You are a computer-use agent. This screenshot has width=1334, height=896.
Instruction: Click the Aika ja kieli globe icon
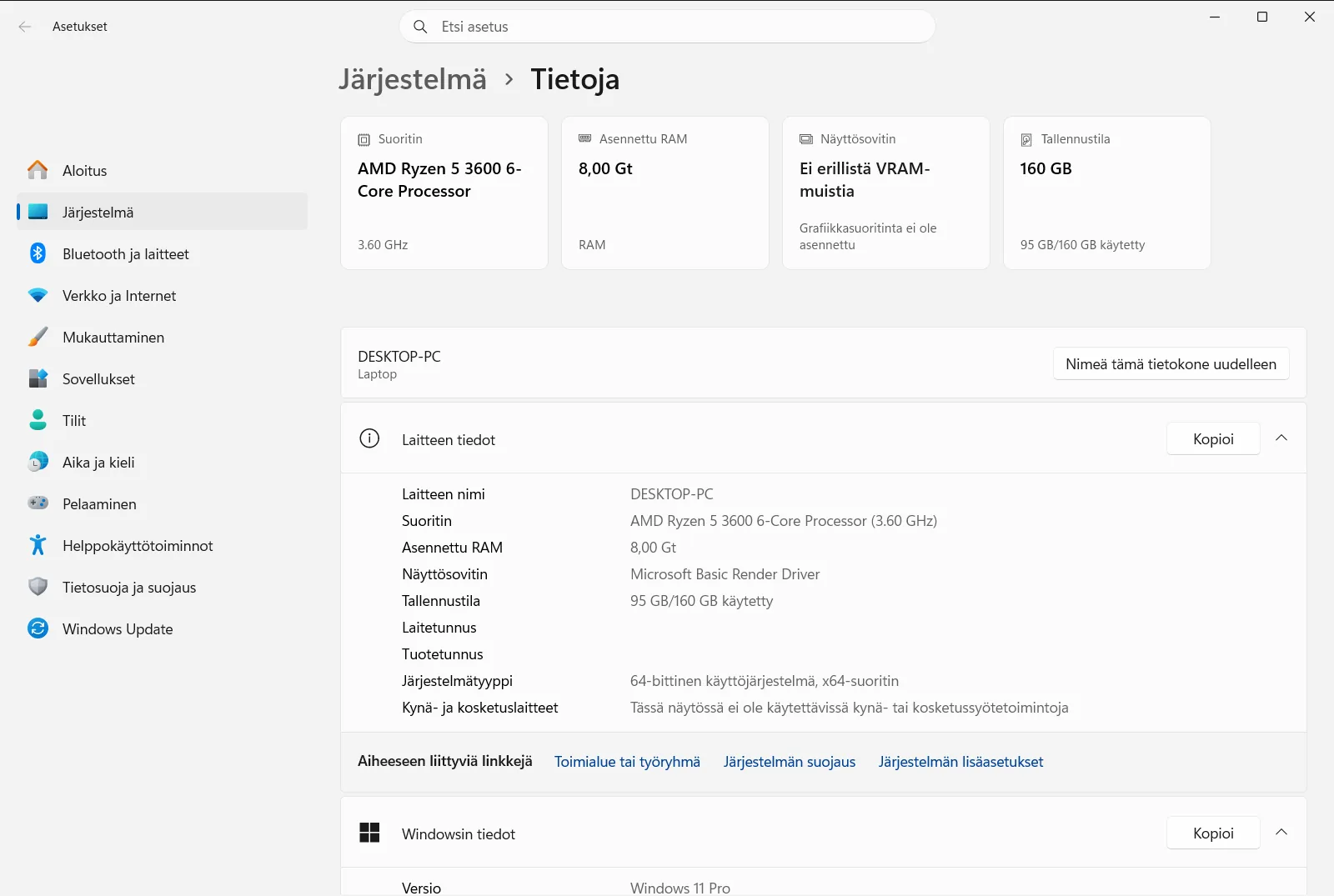point(38,462)
